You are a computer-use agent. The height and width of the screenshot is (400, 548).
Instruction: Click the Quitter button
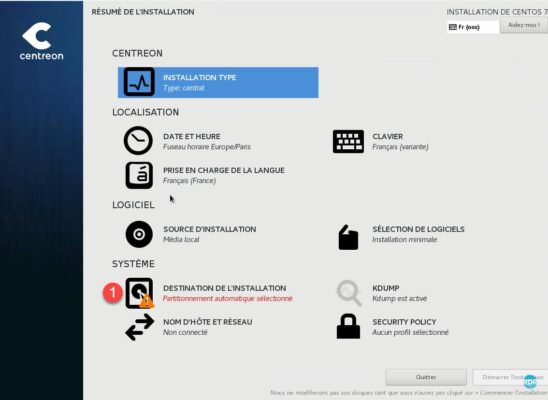[x=426, y=377]
